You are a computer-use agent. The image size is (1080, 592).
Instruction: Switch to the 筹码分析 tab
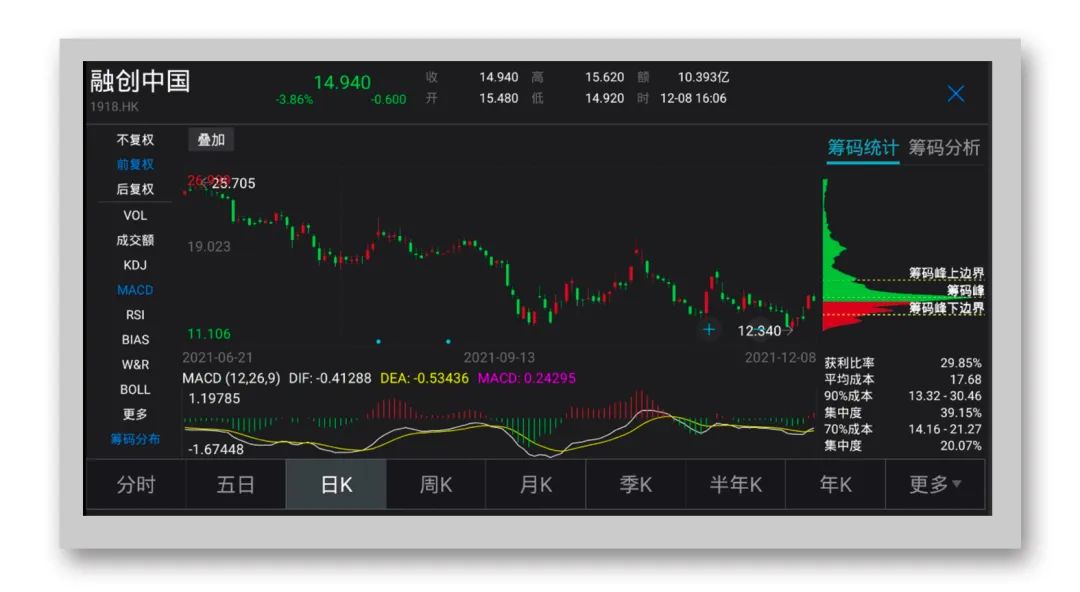point(944,147)
